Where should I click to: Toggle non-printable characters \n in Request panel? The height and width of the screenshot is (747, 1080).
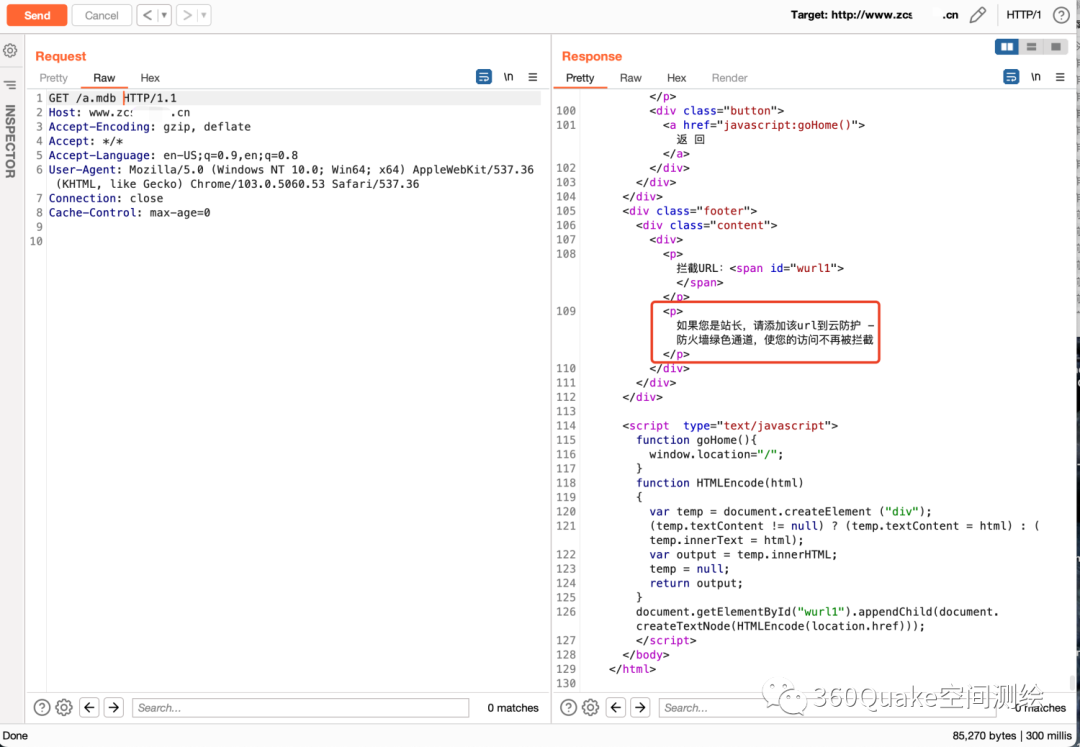(508, 77)
